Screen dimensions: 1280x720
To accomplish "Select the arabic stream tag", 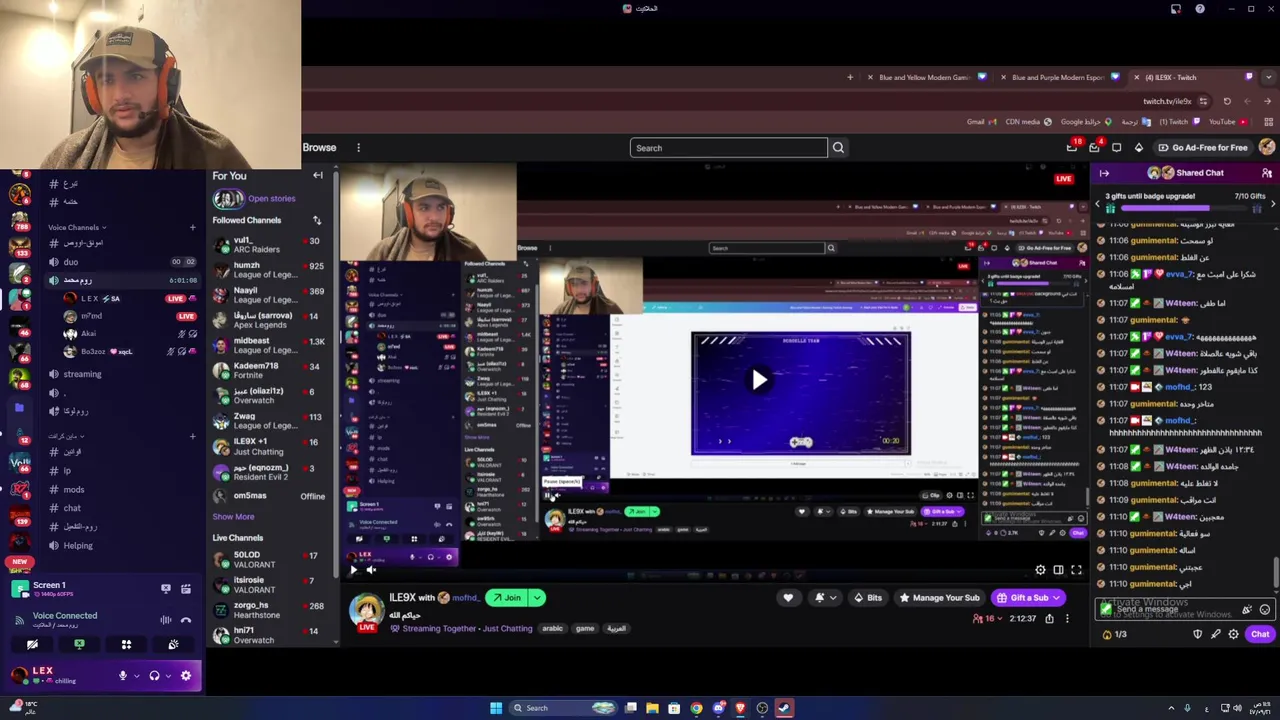I will 552,628.
